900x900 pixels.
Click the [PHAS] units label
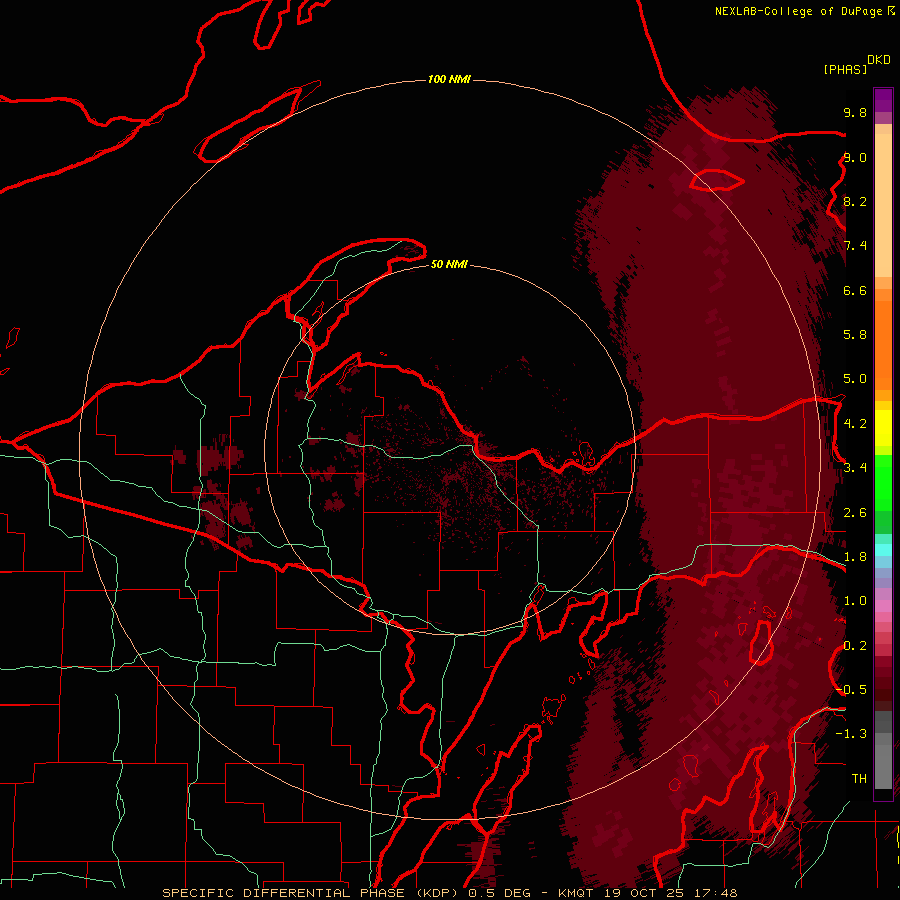pos(845,70)
